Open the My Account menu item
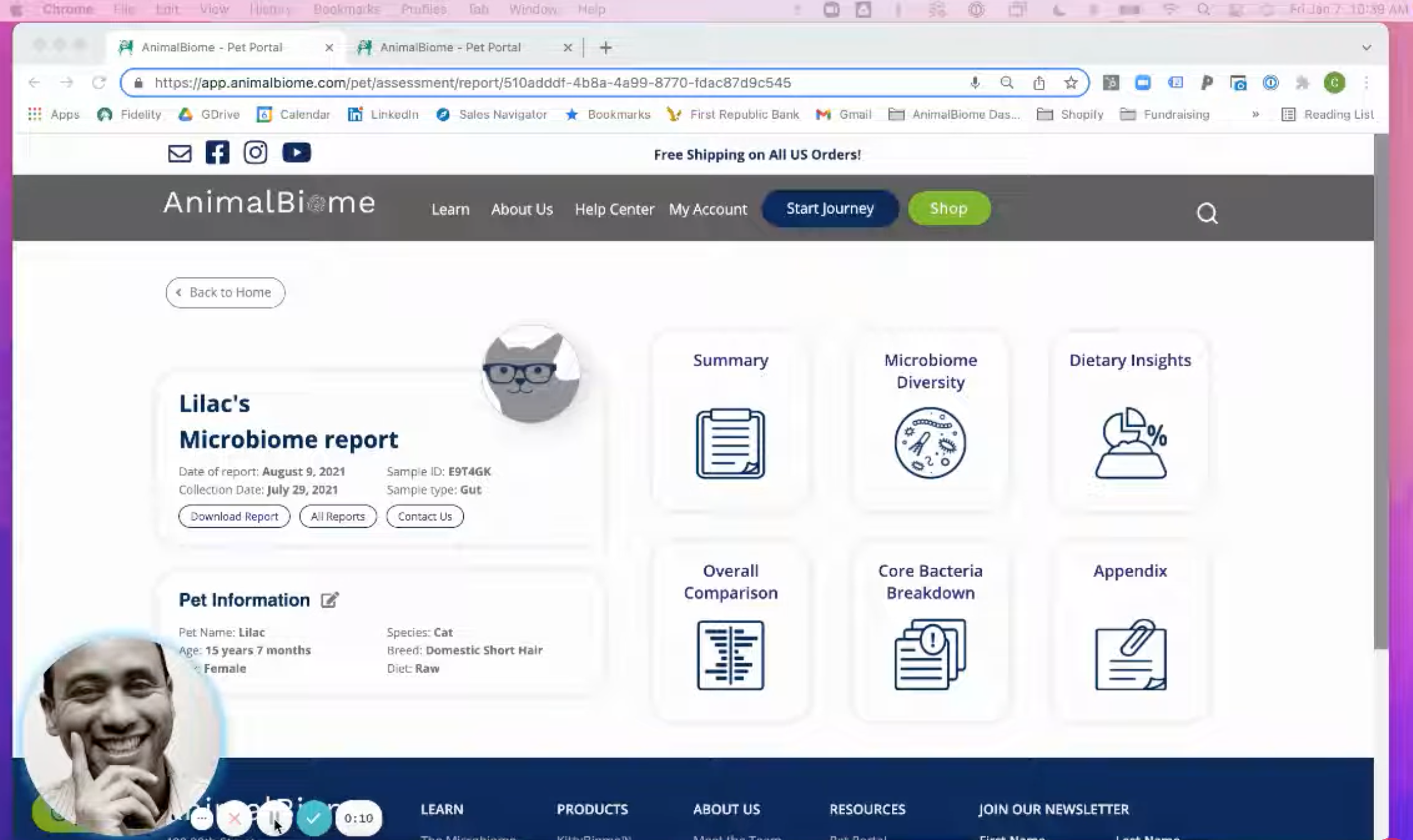The image size is (1413, 840). [x=708, y=209]
